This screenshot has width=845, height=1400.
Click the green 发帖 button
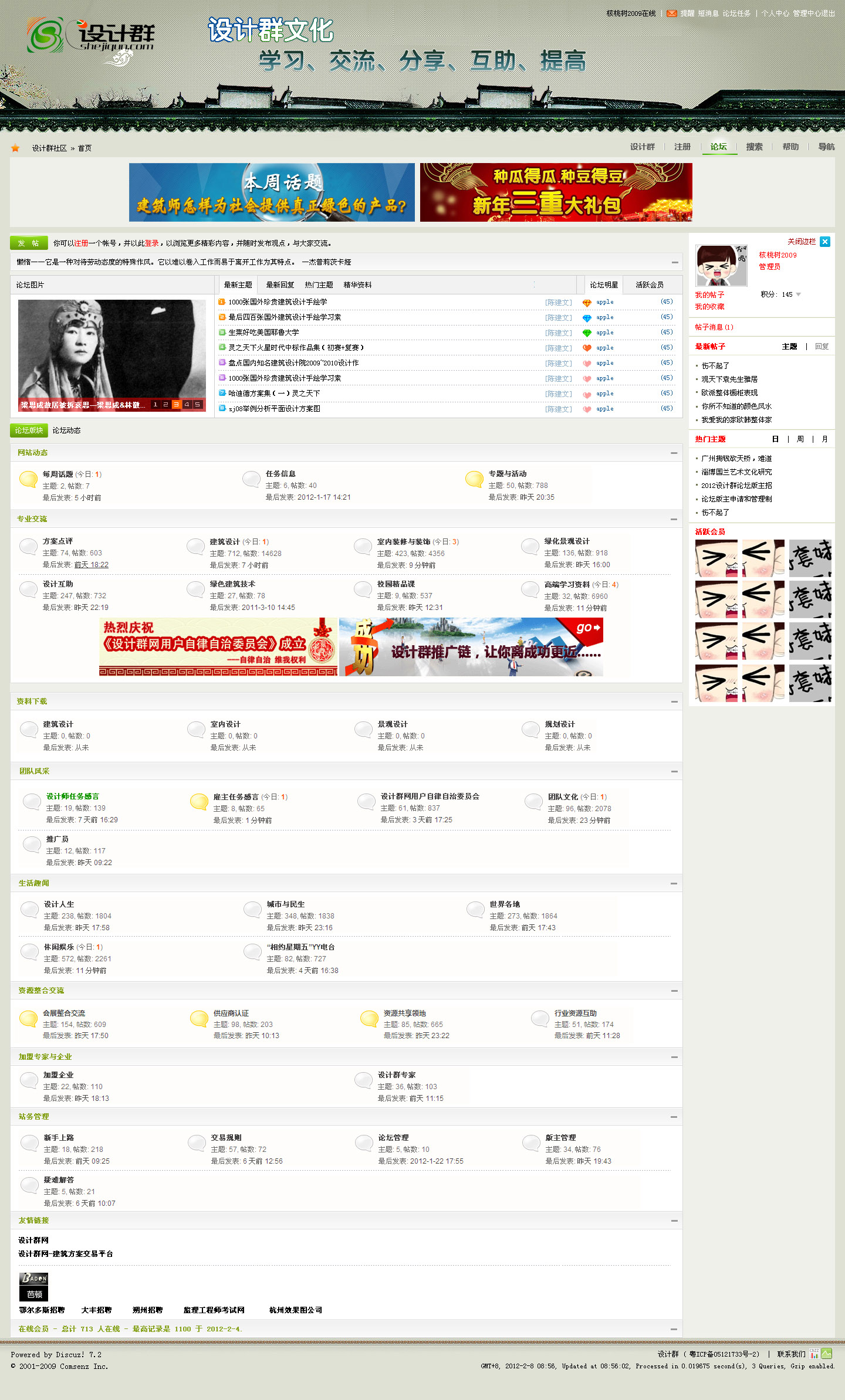pos(28,243)
